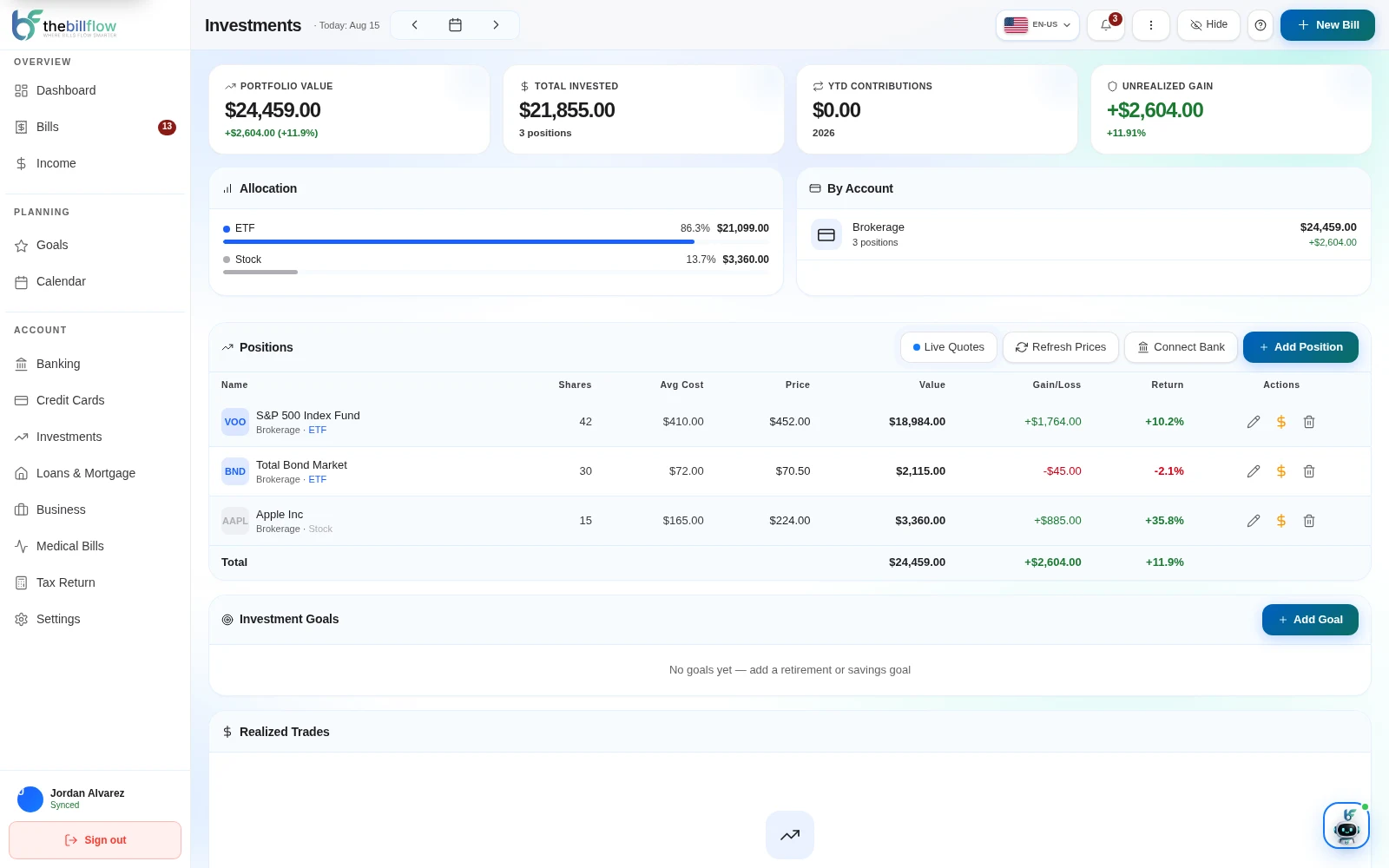Screen dimensions: 1389x868
Task: Open Calendar in sidebar
Action: coord(95,281)
